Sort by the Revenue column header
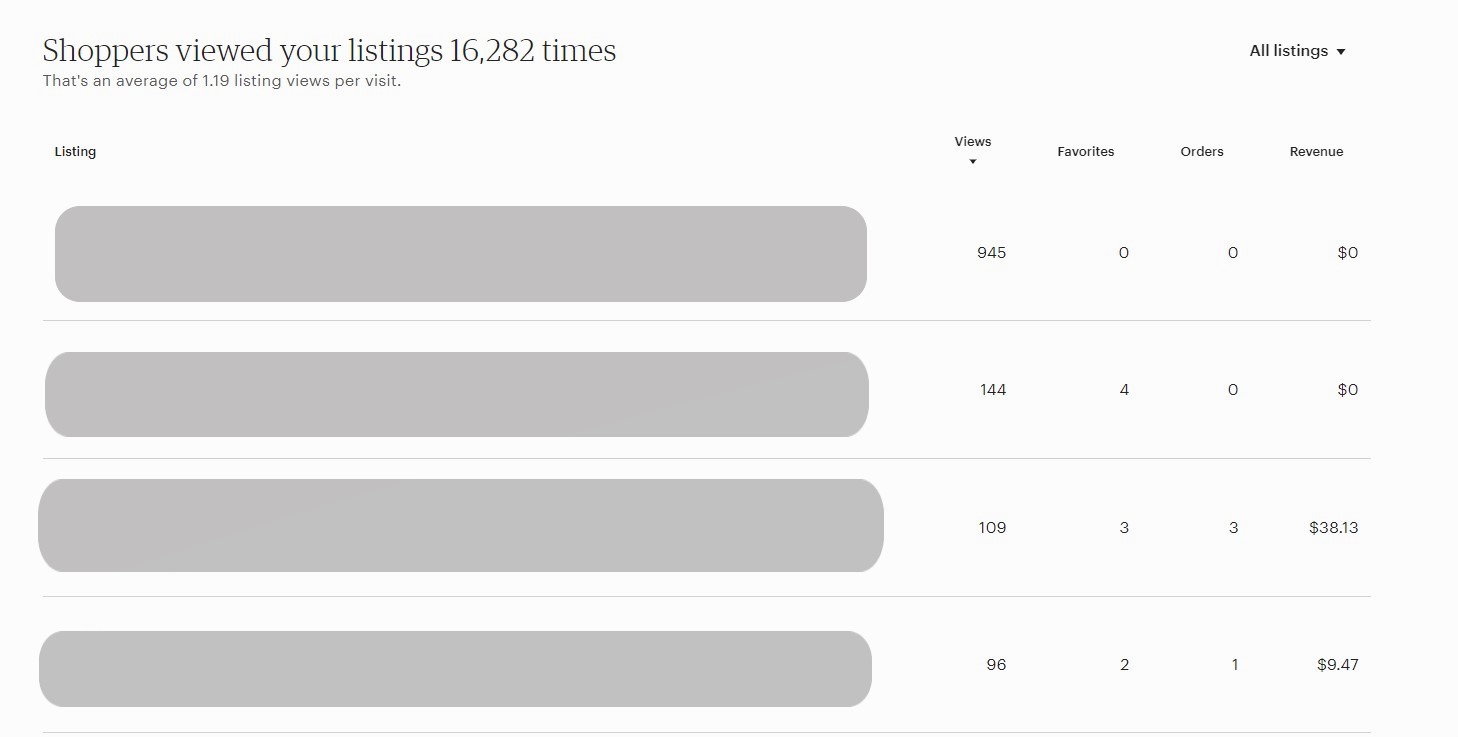Image resolution: width=1458 pixels, height=737 pixels. tap(1316, 151)
